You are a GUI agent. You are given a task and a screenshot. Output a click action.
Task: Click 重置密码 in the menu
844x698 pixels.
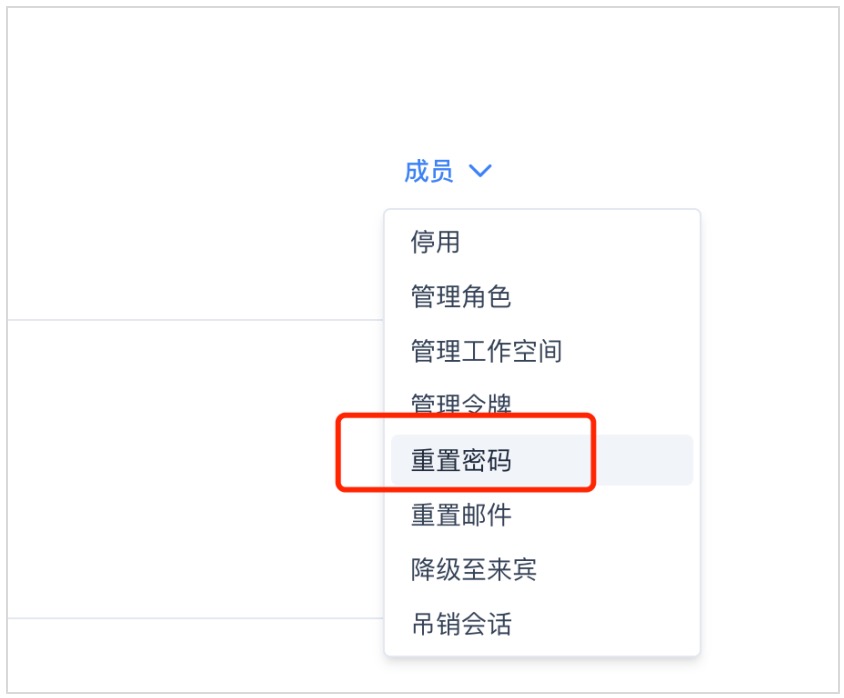tap(461, 460)
